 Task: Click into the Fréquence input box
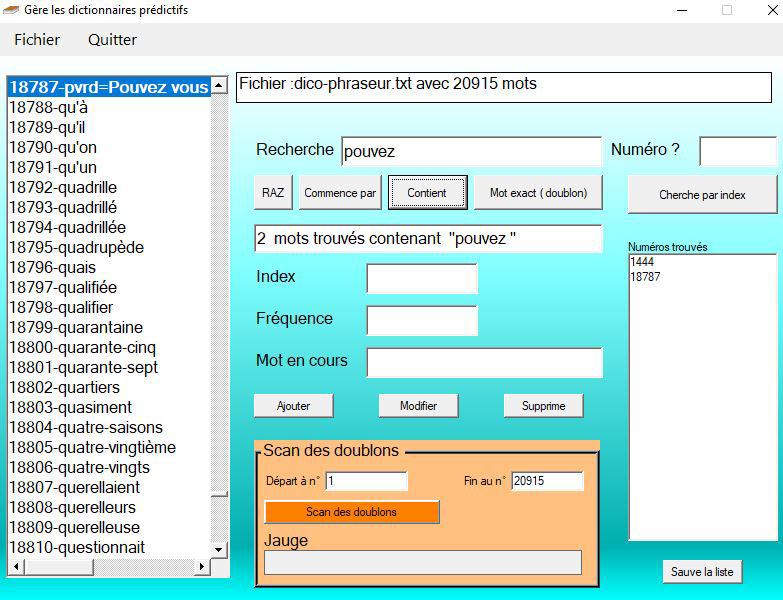click(x=421, y=320)
